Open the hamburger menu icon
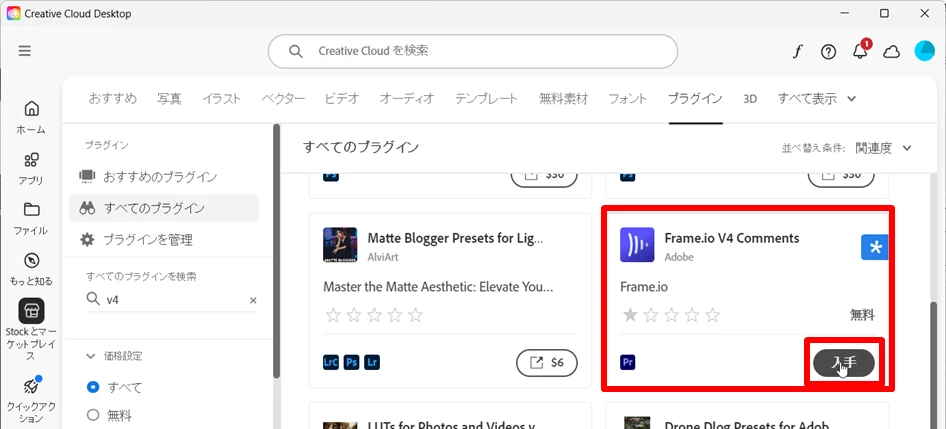 tap(25, 51)
